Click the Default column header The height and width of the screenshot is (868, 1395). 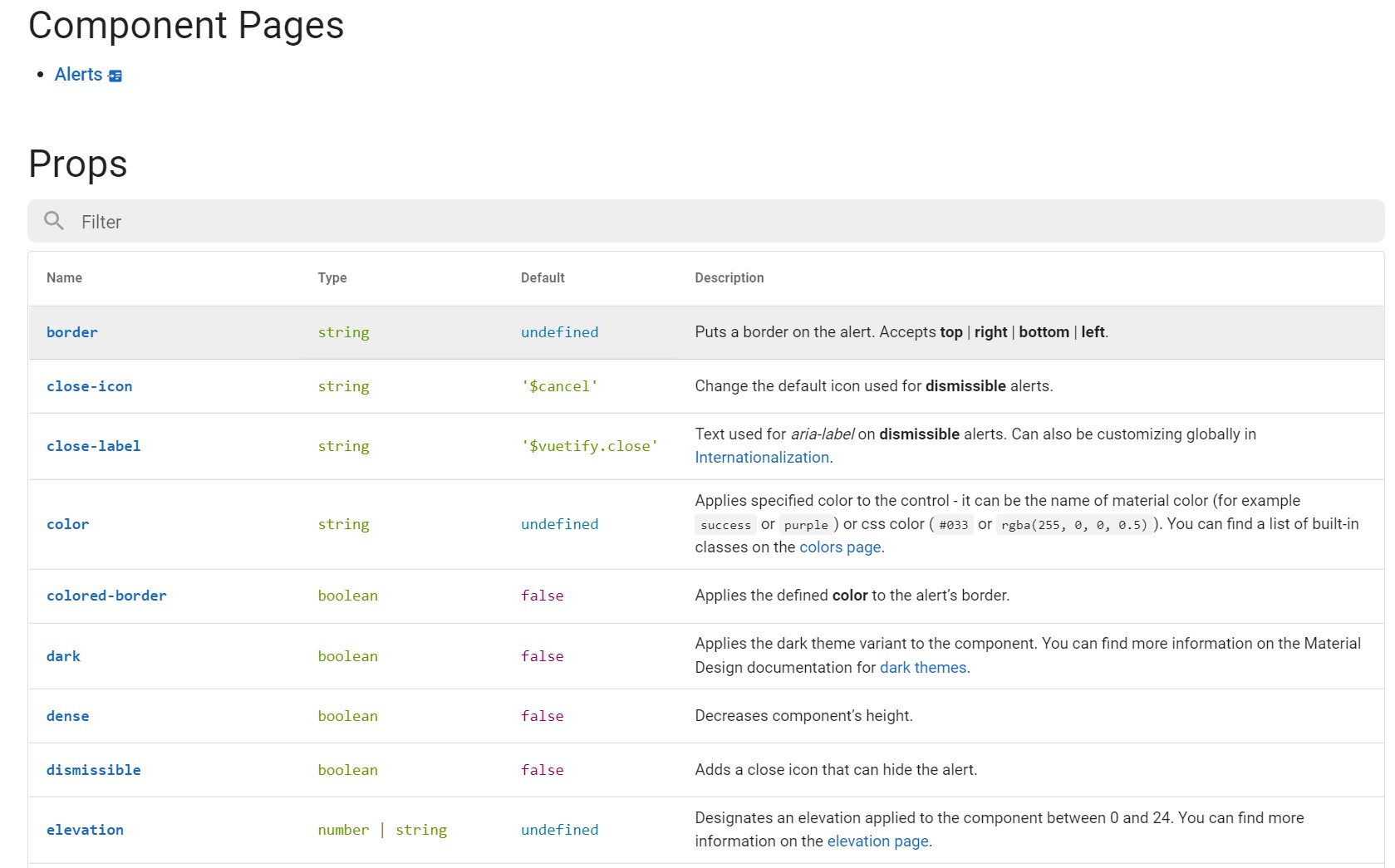[543, 278]
